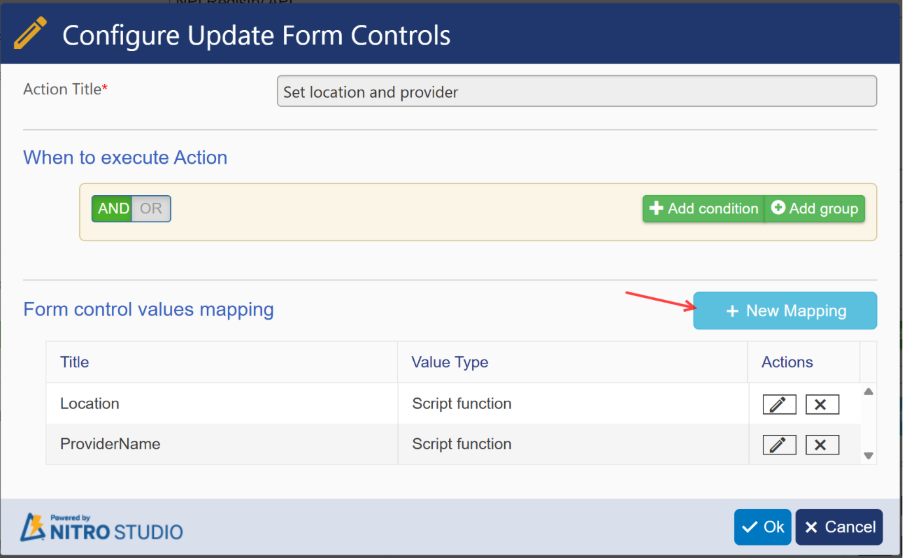Delete the Location mapping with X icon

click(822, 404)
